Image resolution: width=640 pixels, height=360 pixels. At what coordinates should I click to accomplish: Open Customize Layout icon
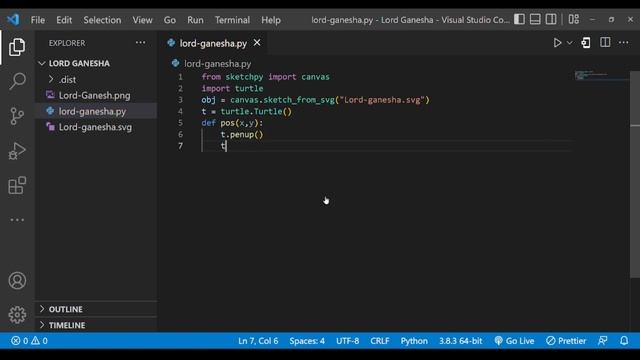coord(573,19)
